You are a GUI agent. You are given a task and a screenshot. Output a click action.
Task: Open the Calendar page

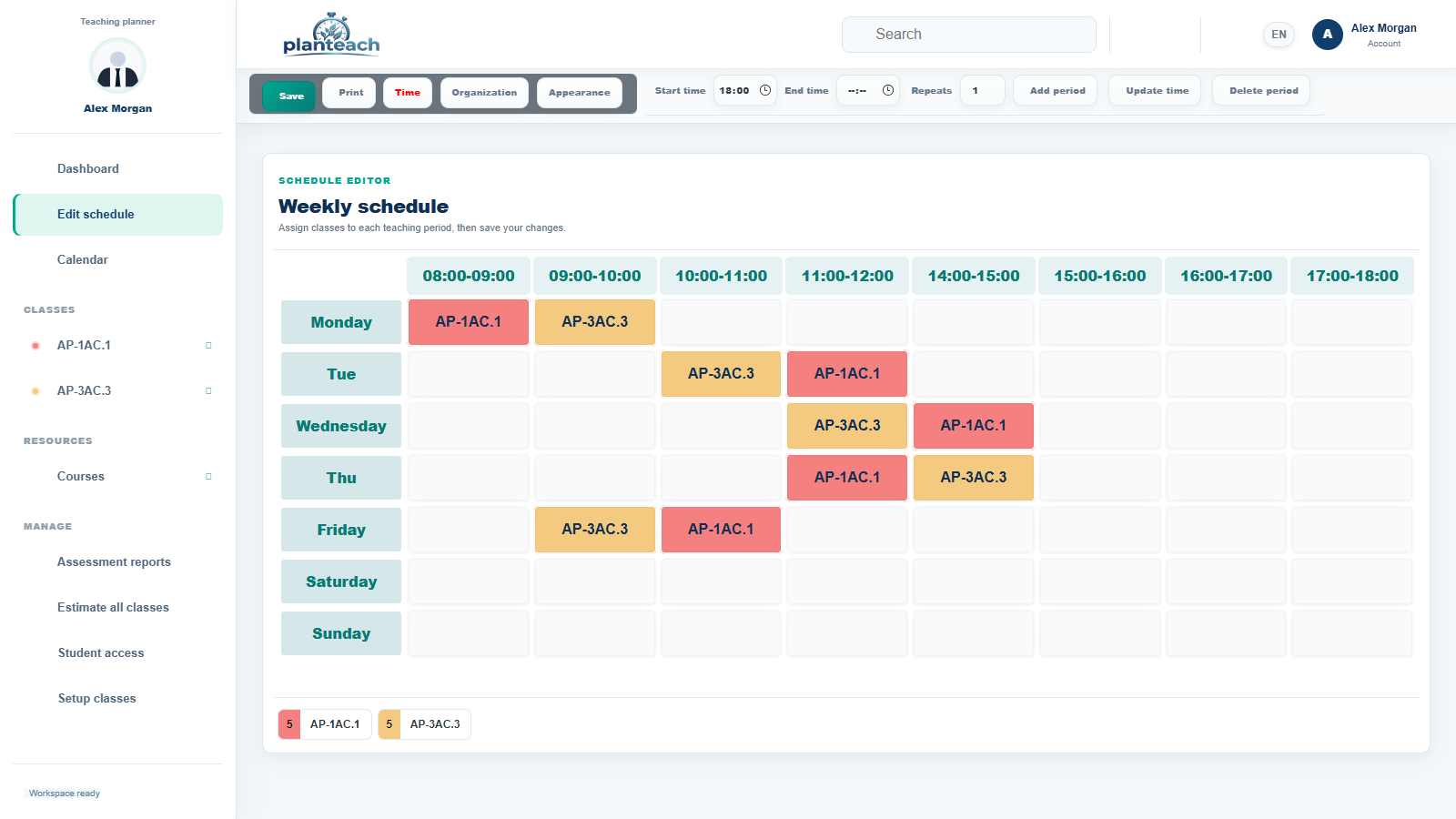(x=117, y=260)
